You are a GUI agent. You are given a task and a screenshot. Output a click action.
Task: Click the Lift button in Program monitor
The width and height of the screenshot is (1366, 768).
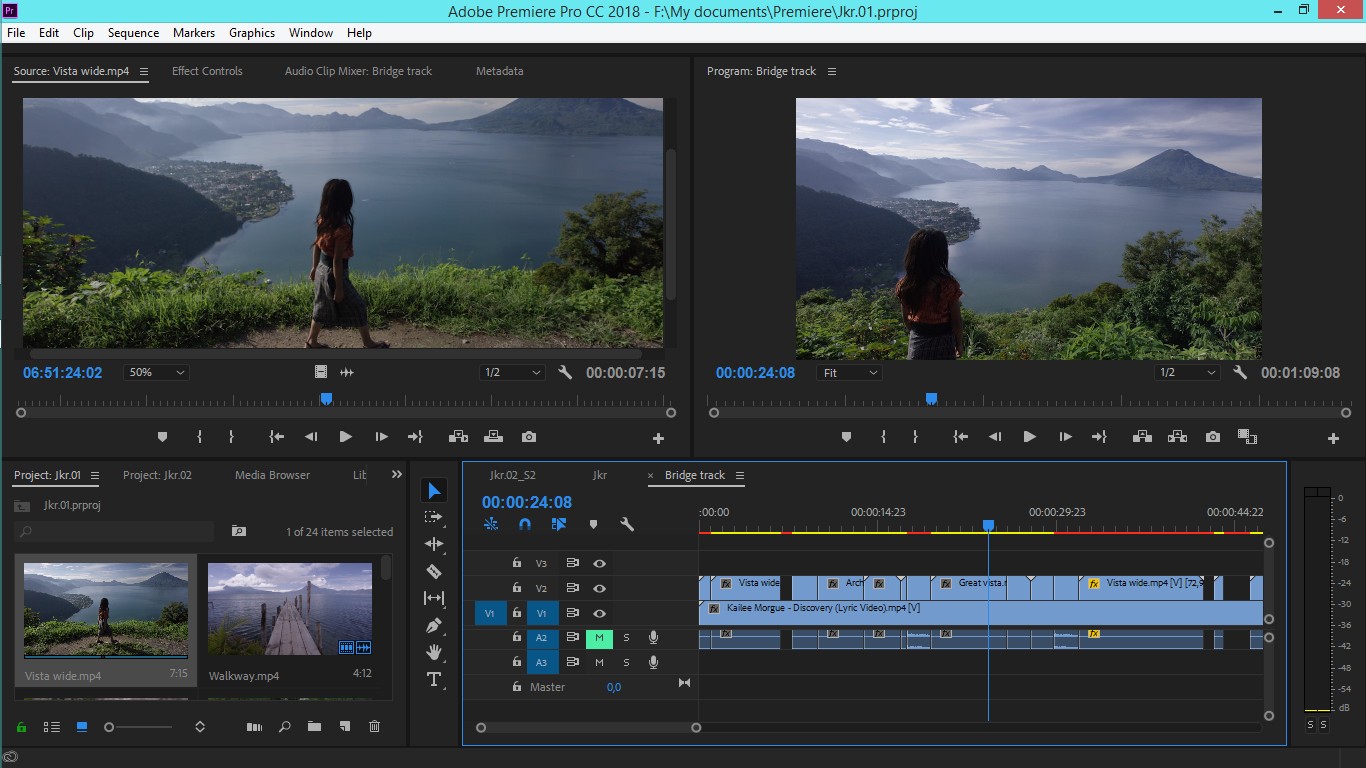pos(1141,437)
